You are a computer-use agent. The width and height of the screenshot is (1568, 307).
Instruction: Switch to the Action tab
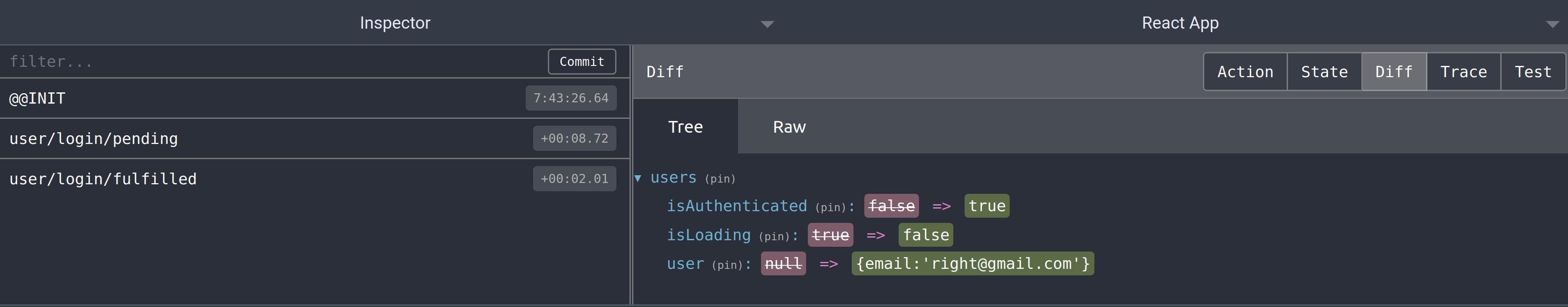tap(1245, 72)
